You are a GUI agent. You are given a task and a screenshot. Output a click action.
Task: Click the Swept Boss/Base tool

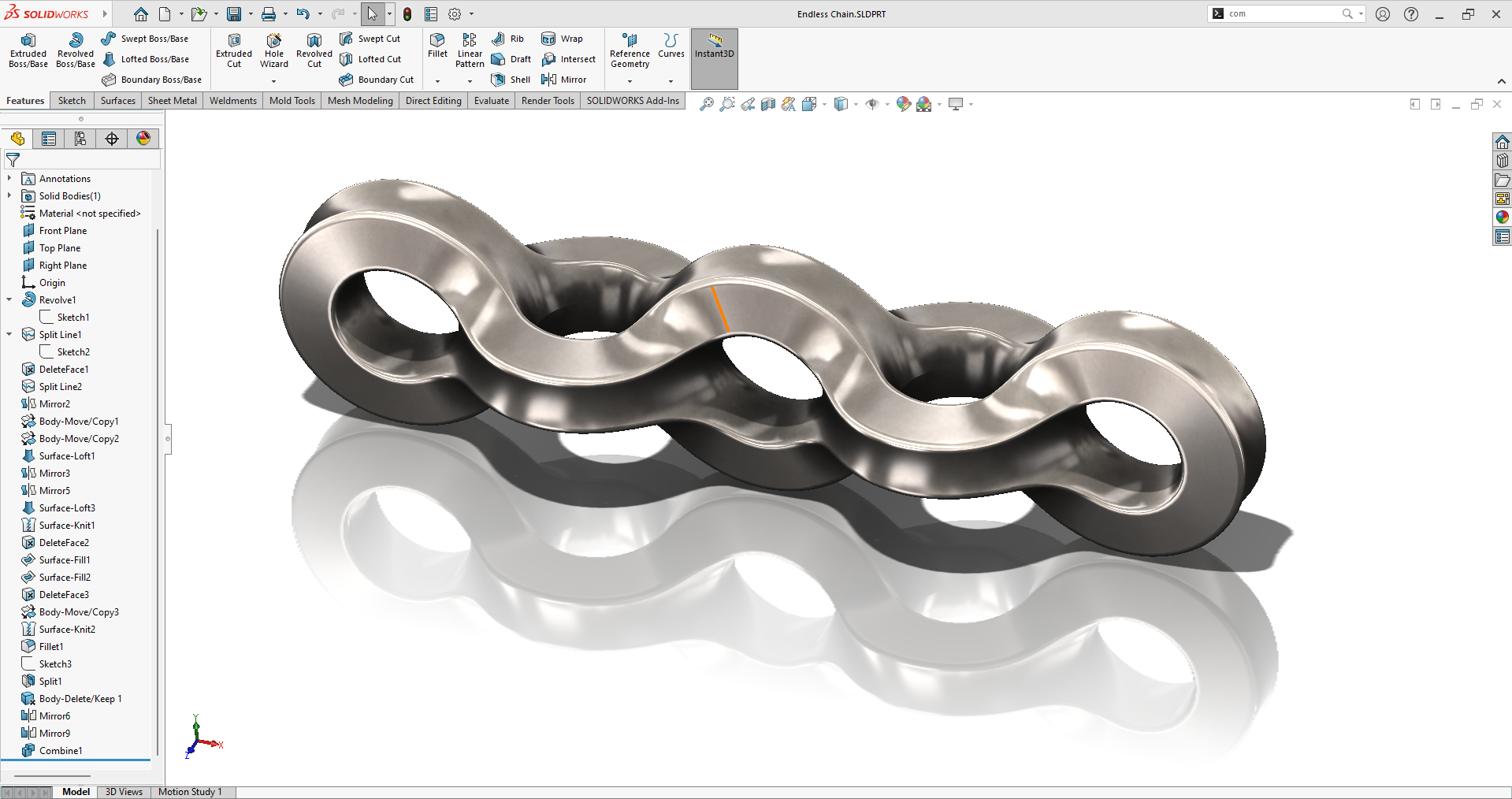tap(145, 39)
